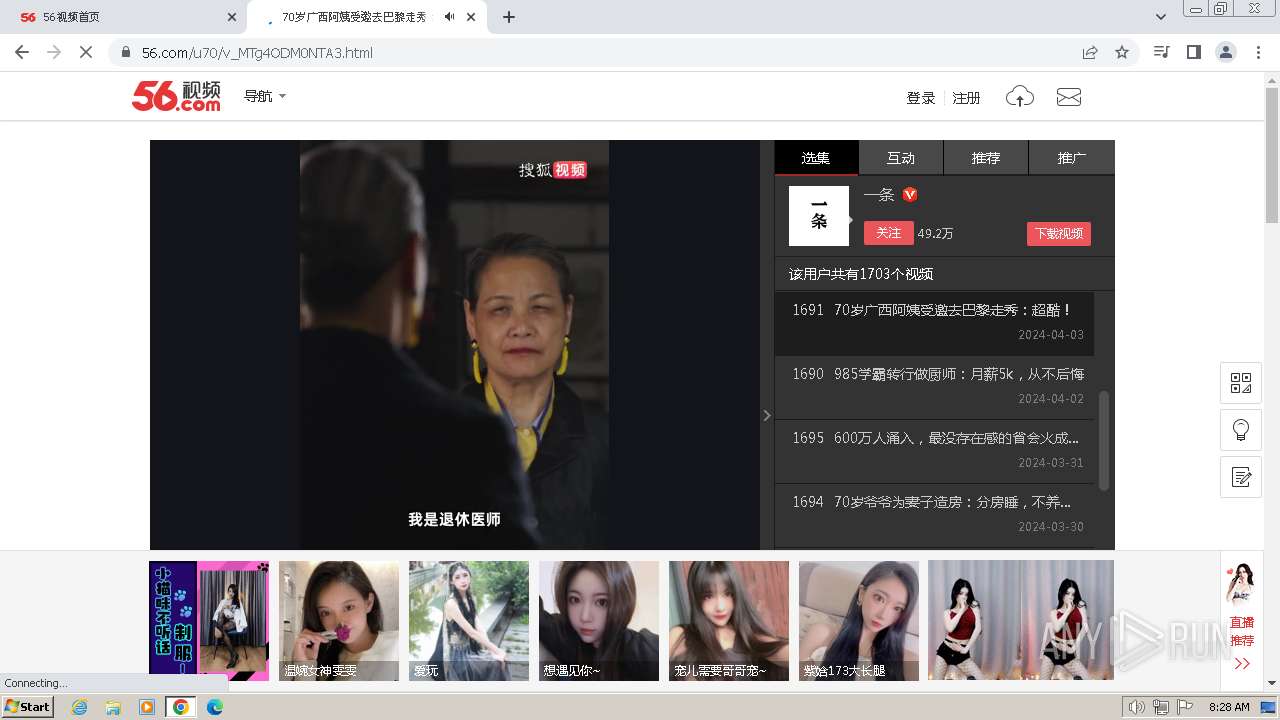
Task: Click the 注册 register link
Action: pos(966,98)
